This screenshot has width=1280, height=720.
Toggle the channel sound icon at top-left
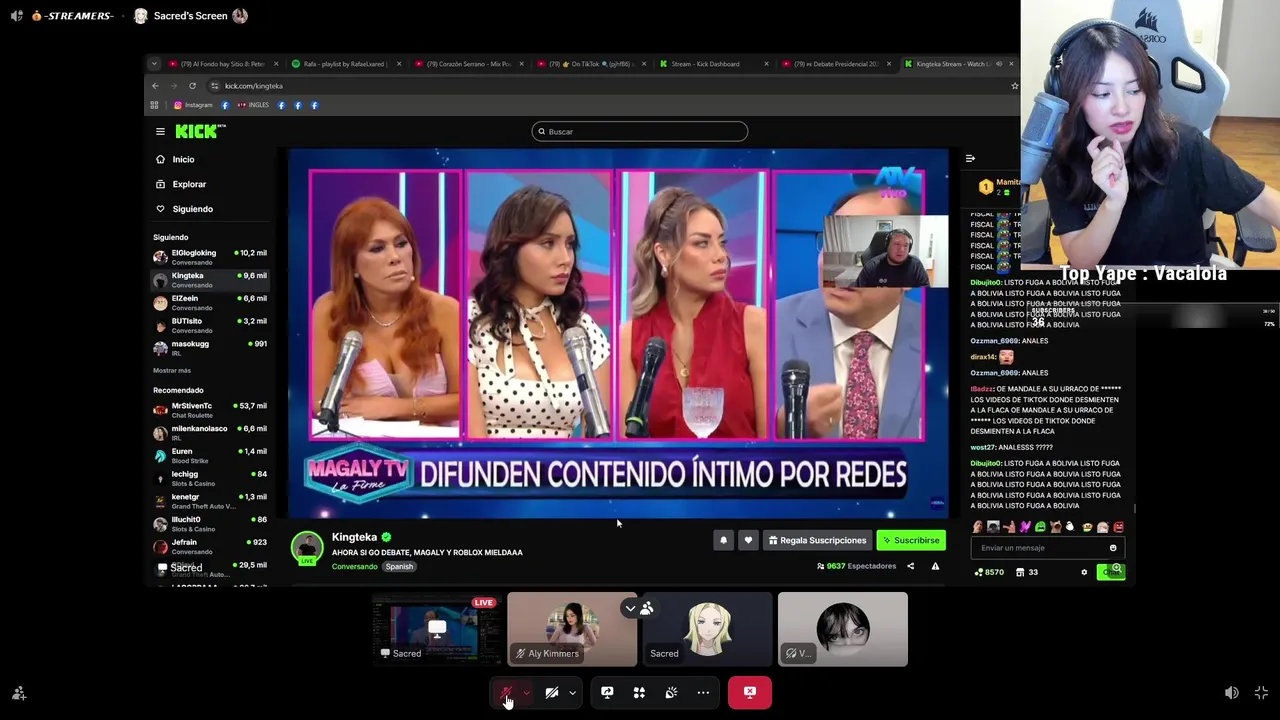tap(17, 16)
